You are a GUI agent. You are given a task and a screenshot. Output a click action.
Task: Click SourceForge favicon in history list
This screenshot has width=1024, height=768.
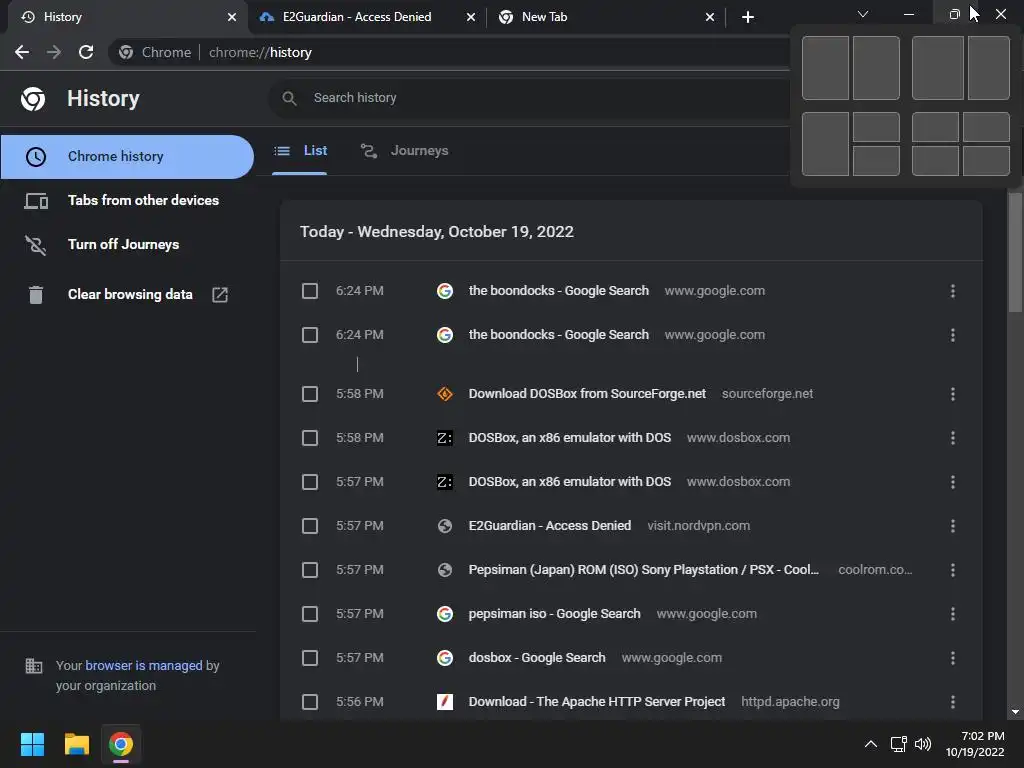click(445, 394)
